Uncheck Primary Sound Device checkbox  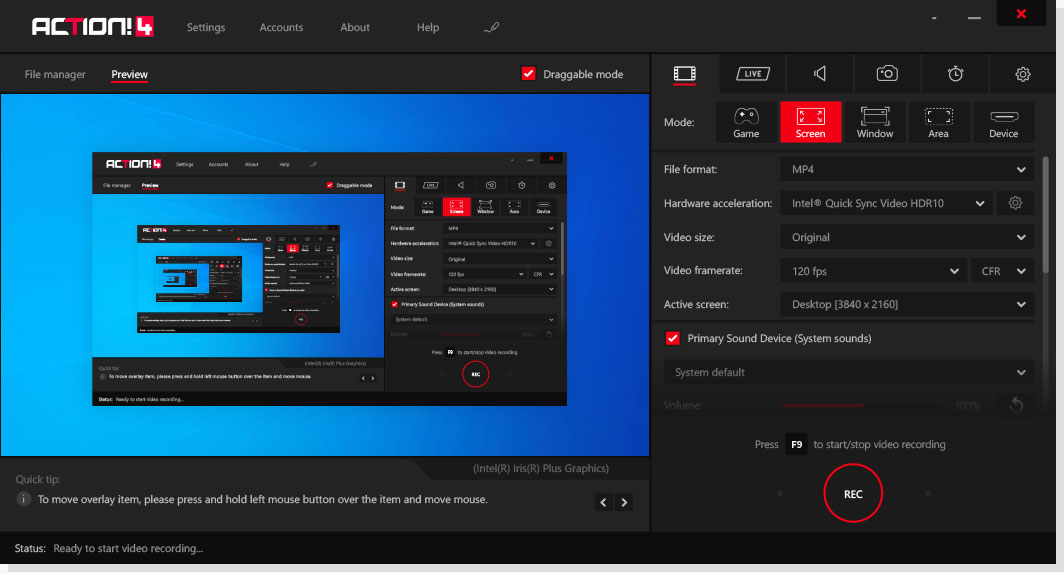[673, 339]
